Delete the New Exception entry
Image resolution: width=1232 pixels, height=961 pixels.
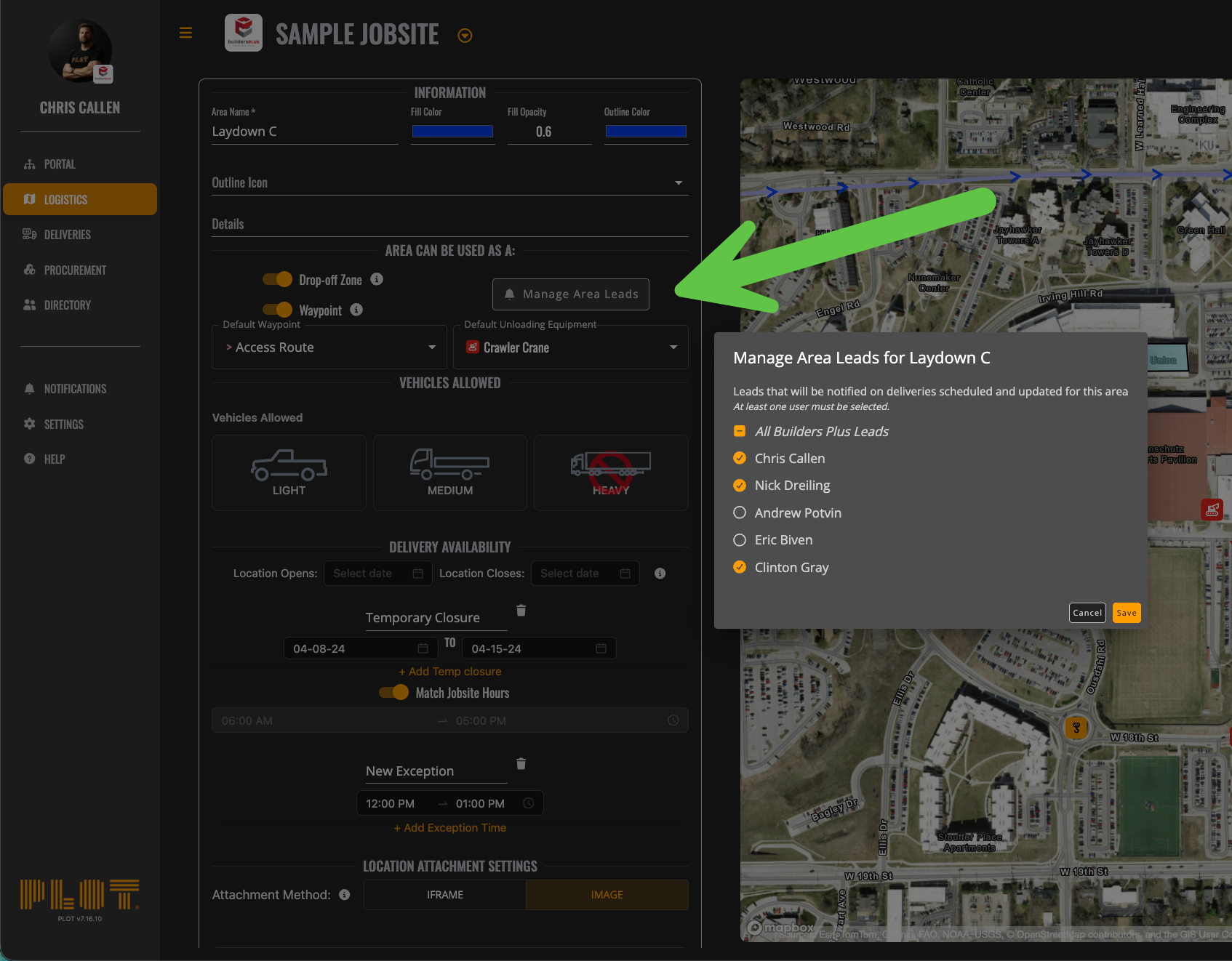[521, 763]
